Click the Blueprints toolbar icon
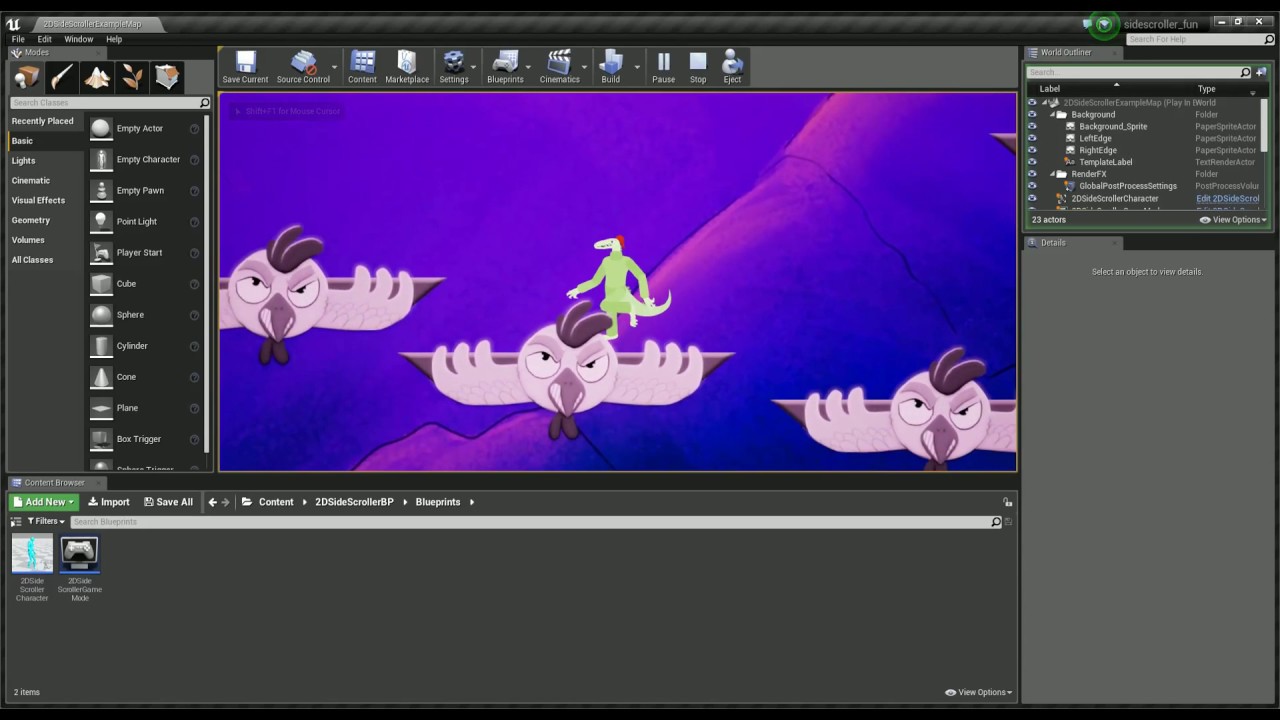This screenshot has width=1280, height=720. pos(505,67)
